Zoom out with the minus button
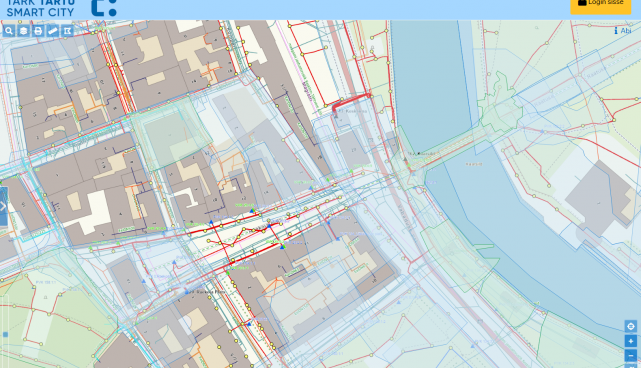Image resolution: width=641 pixels, height=368 pixels. pyautogui.click(x=631, y=355)
